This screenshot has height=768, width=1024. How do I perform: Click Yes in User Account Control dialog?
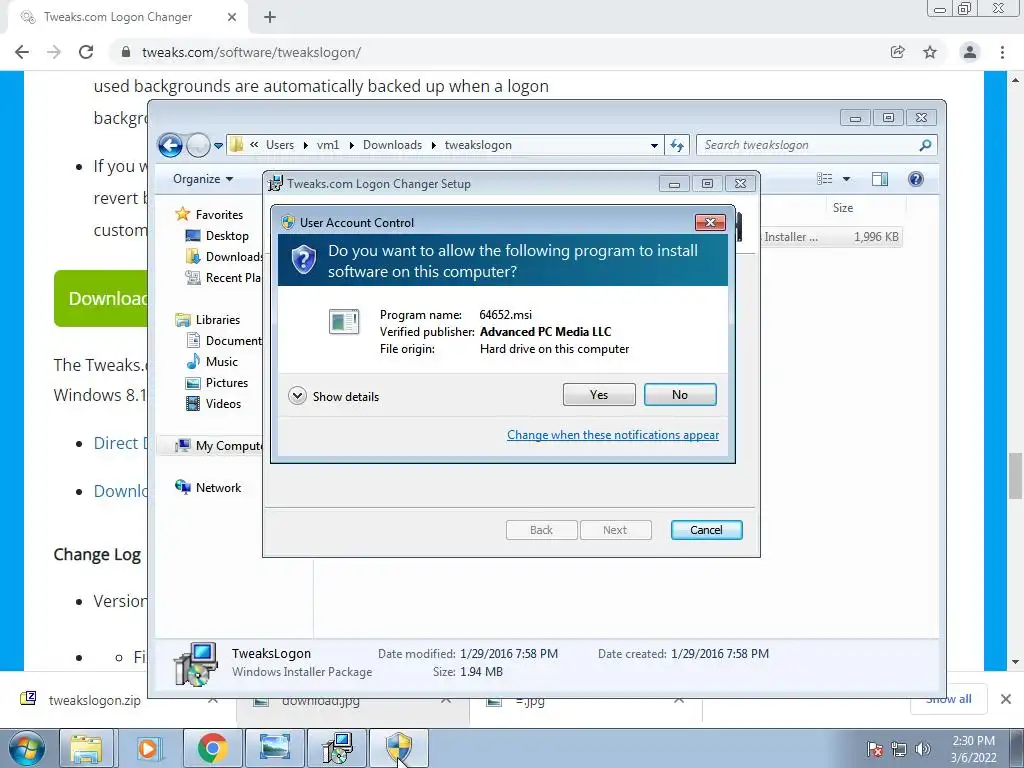click(x=599, y=394)
